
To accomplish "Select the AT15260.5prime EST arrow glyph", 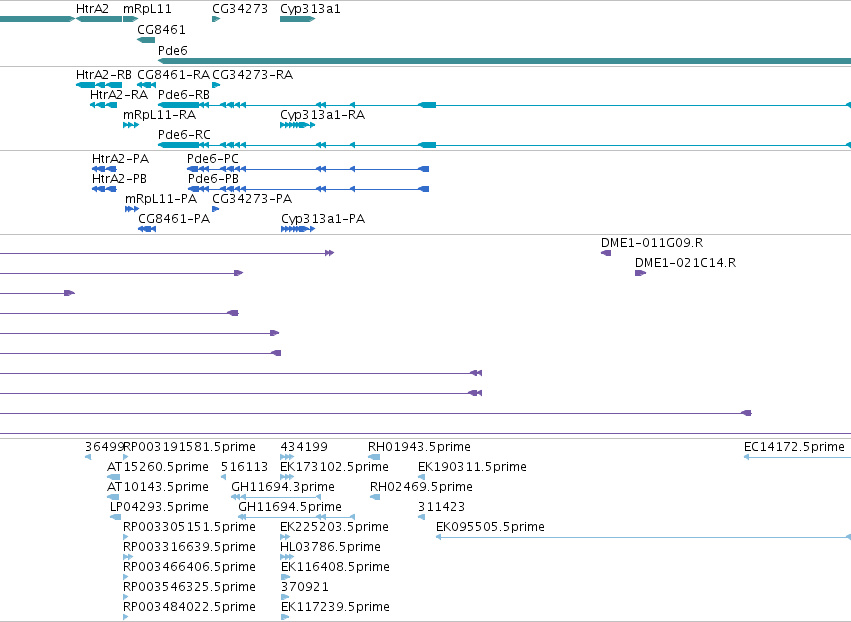I will tap(113, 477).
